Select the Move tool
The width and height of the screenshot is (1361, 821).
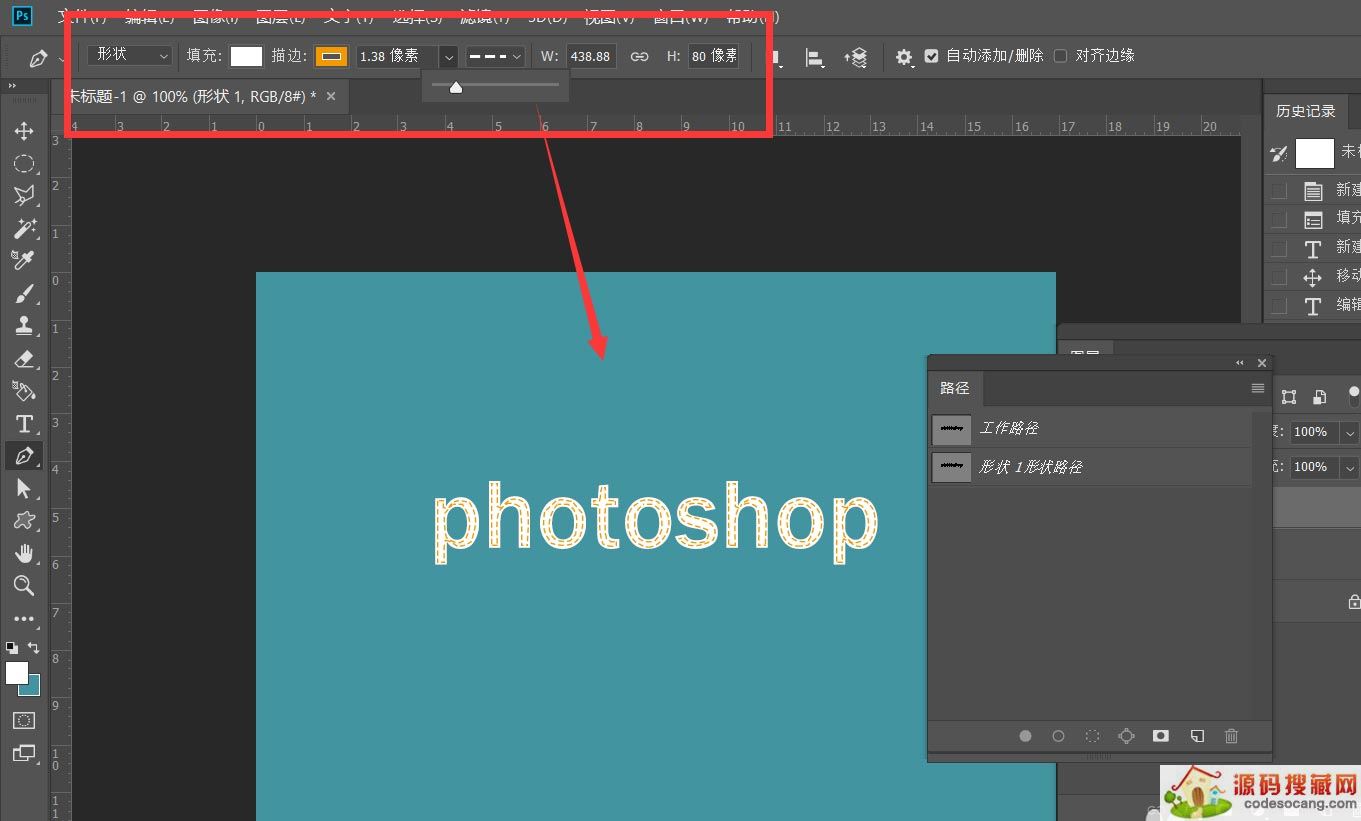[24, 131]
